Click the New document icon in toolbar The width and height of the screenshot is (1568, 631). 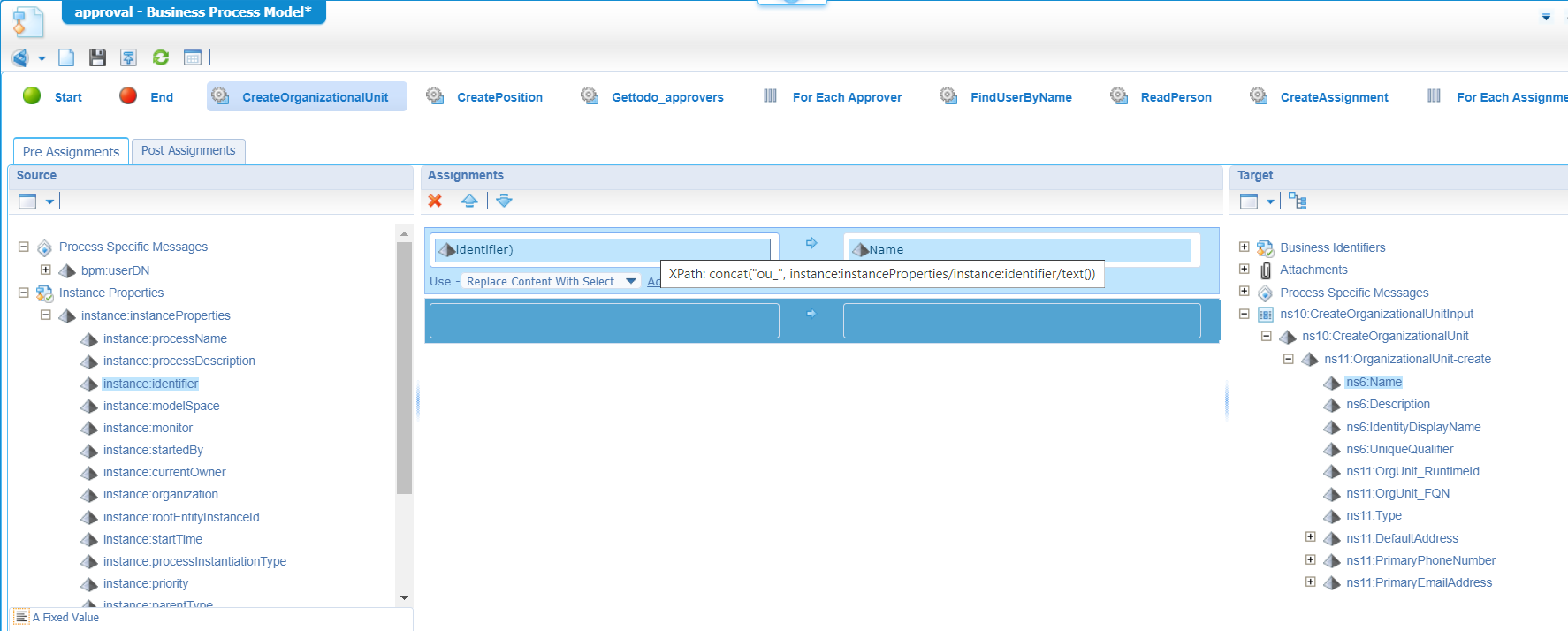tap(66, 57)
